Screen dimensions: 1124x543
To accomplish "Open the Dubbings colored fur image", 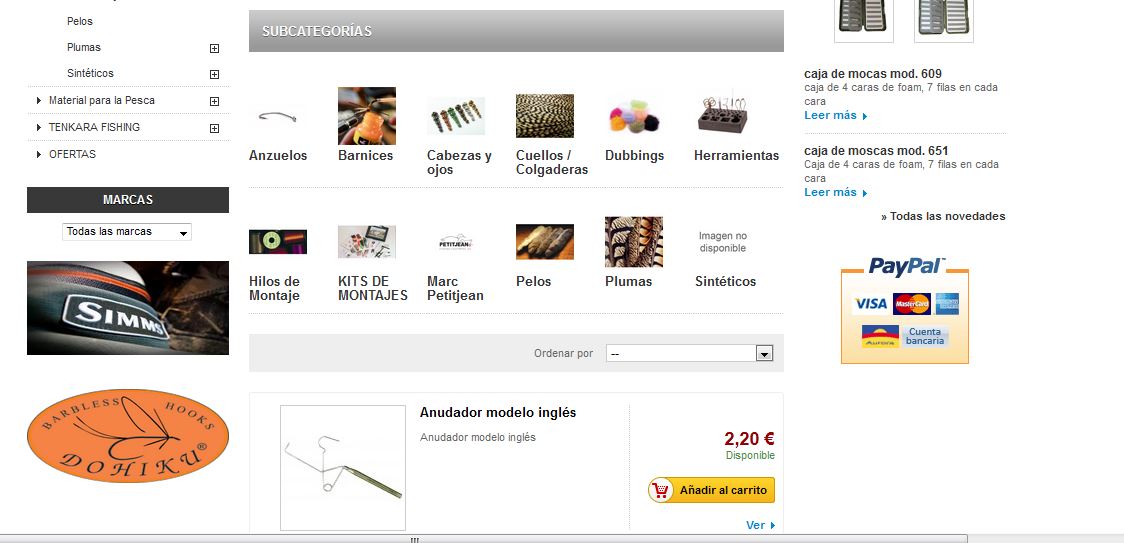I will pos(634,116).
